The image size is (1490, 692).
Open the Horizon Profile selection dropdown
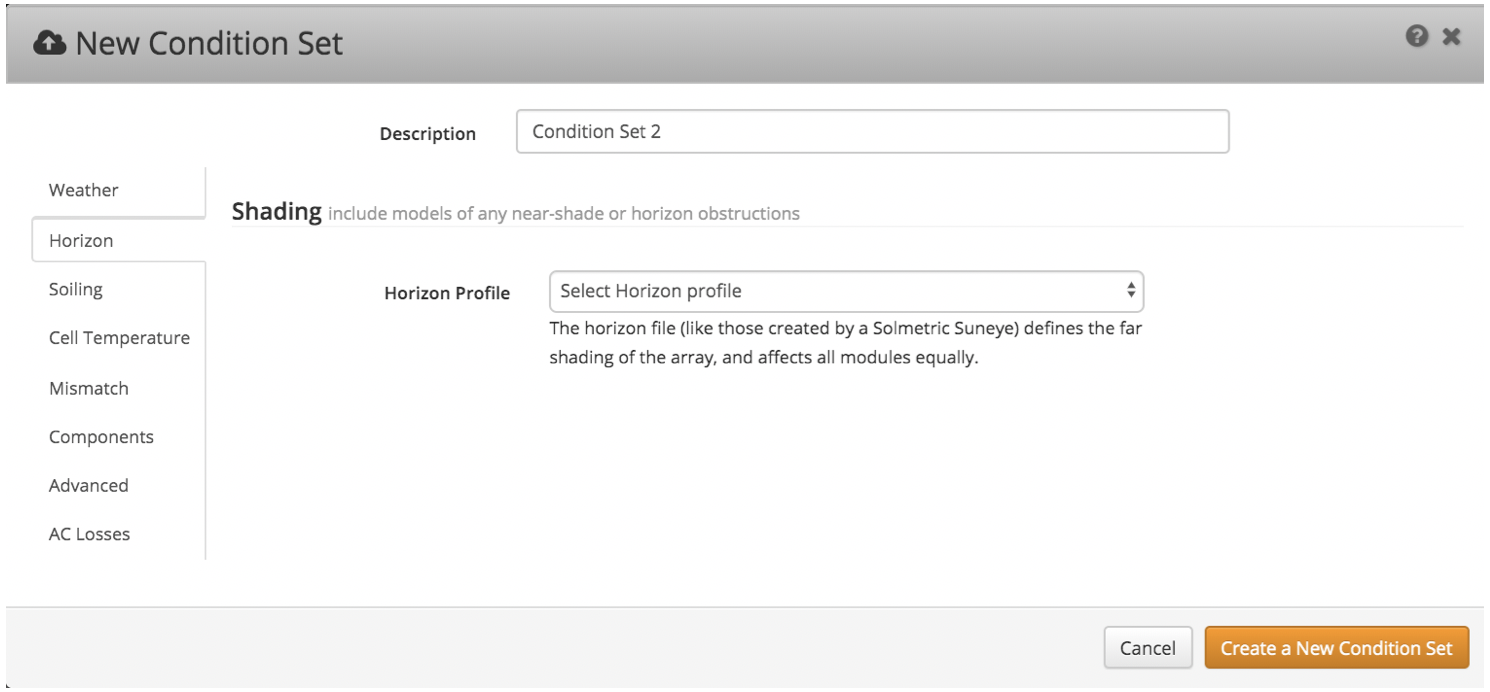tap(845, 290)
